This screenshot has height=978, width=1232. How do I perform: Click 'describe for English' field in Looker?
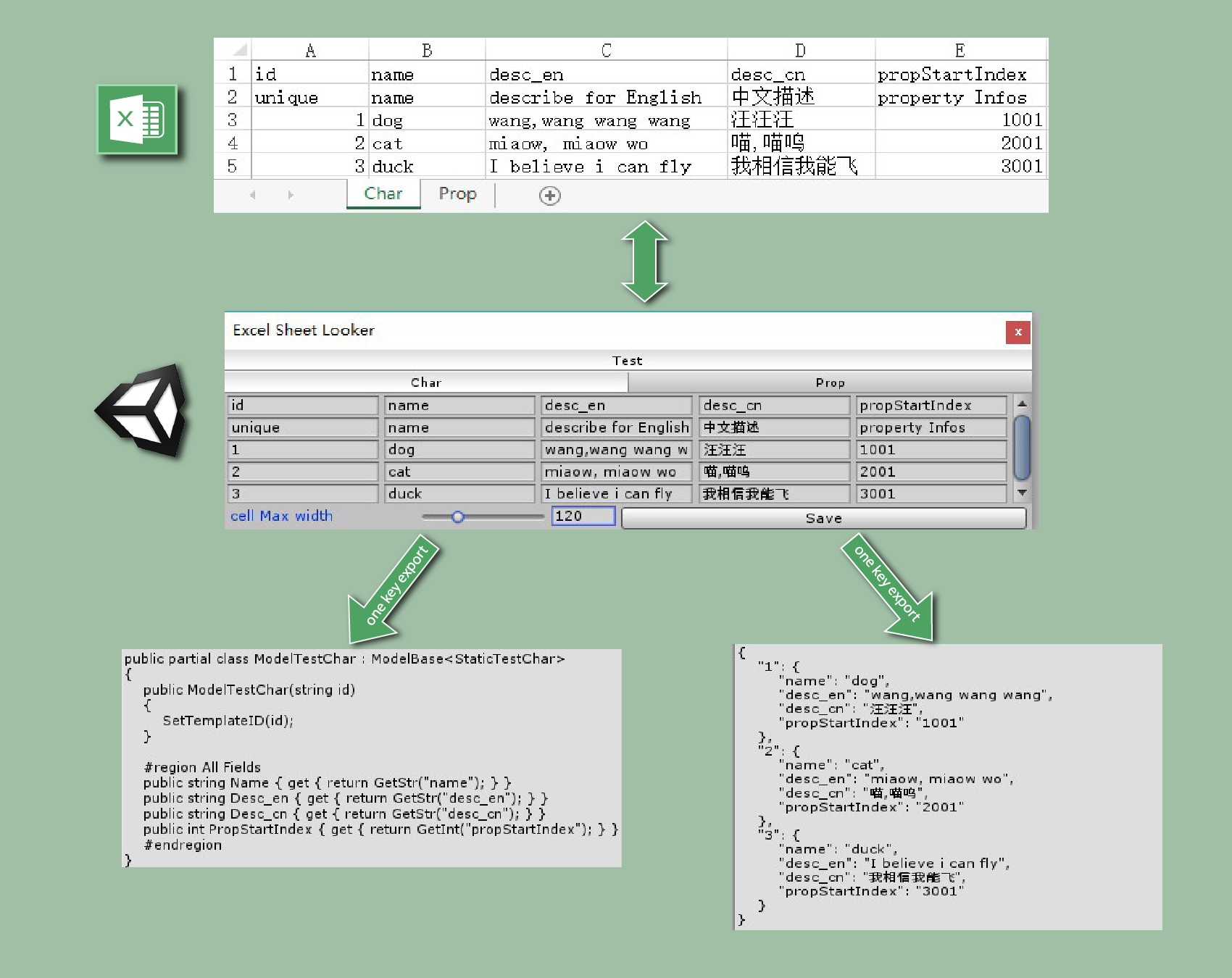point(616,427)
